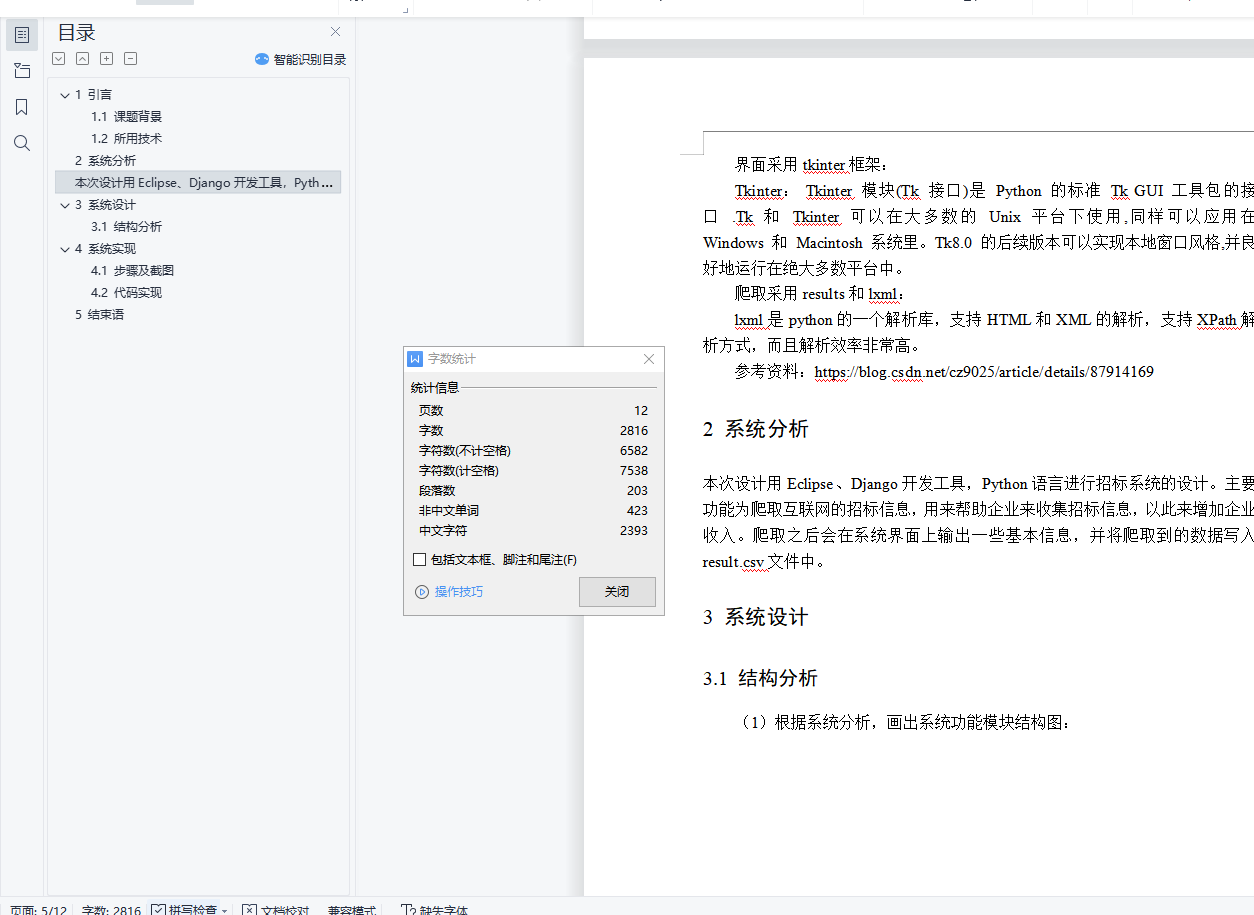Click the 段落数 203 row
Image resolution: width=1254 pixels, height=915 pixels.
(x=533, y=491)
